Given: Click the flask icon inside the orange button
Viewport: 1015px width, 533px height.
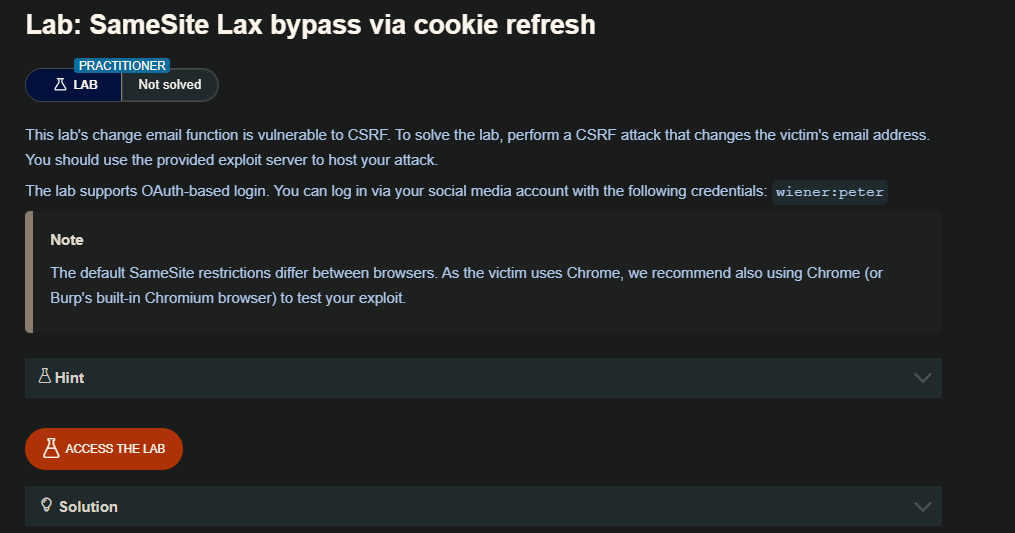Looking at the screenshot, I should tap(51, 449).
